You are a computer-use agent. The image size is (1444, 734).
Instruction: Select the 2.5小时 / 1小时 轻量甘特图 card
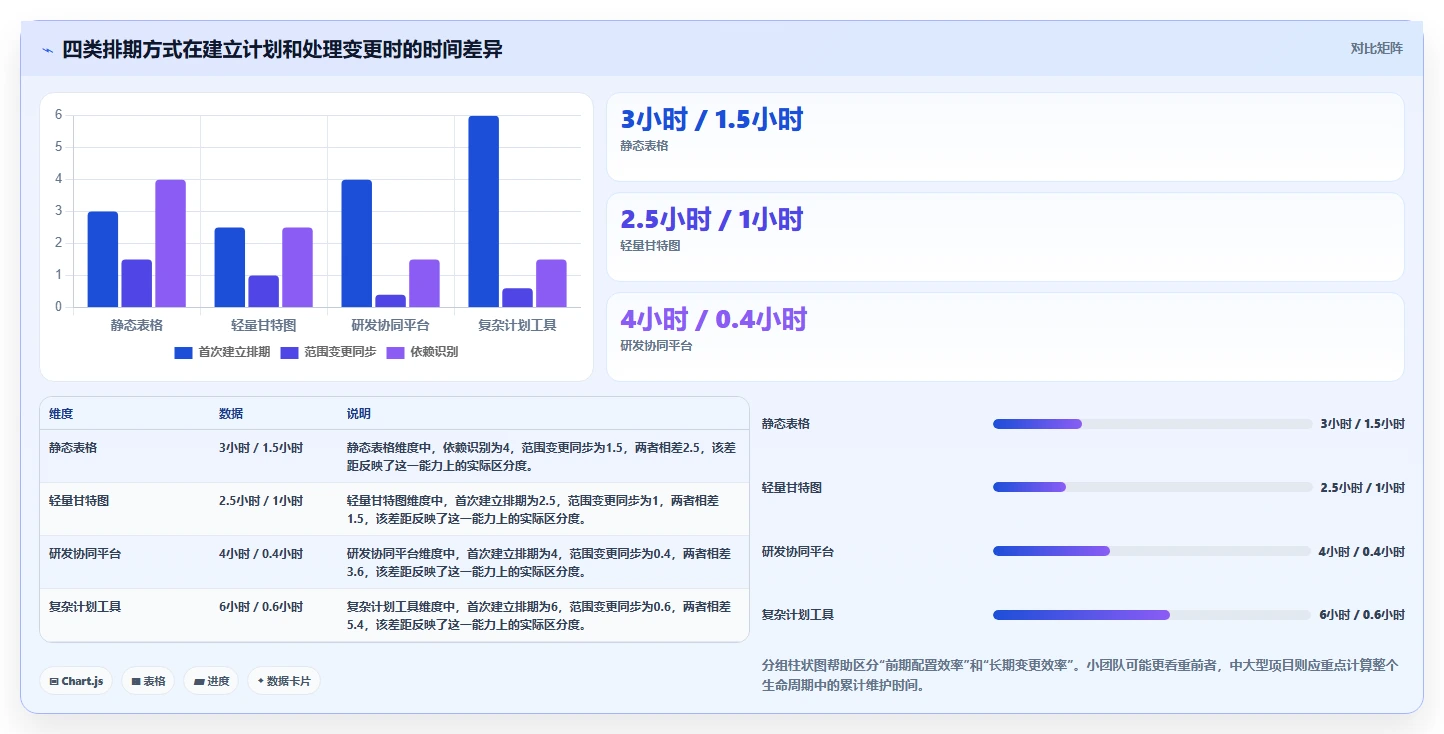pyautogui.click(x=1005, y=237)
